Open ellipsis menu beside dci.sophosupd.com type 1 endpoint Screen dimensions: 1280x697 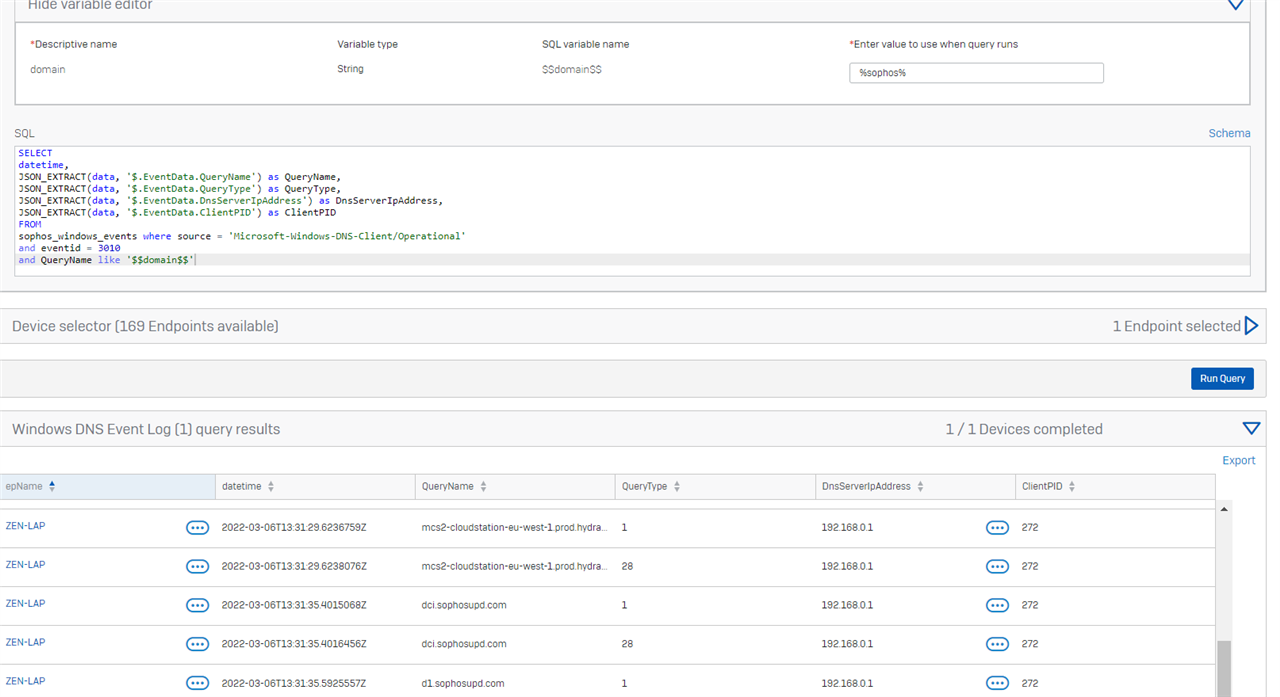197,605
